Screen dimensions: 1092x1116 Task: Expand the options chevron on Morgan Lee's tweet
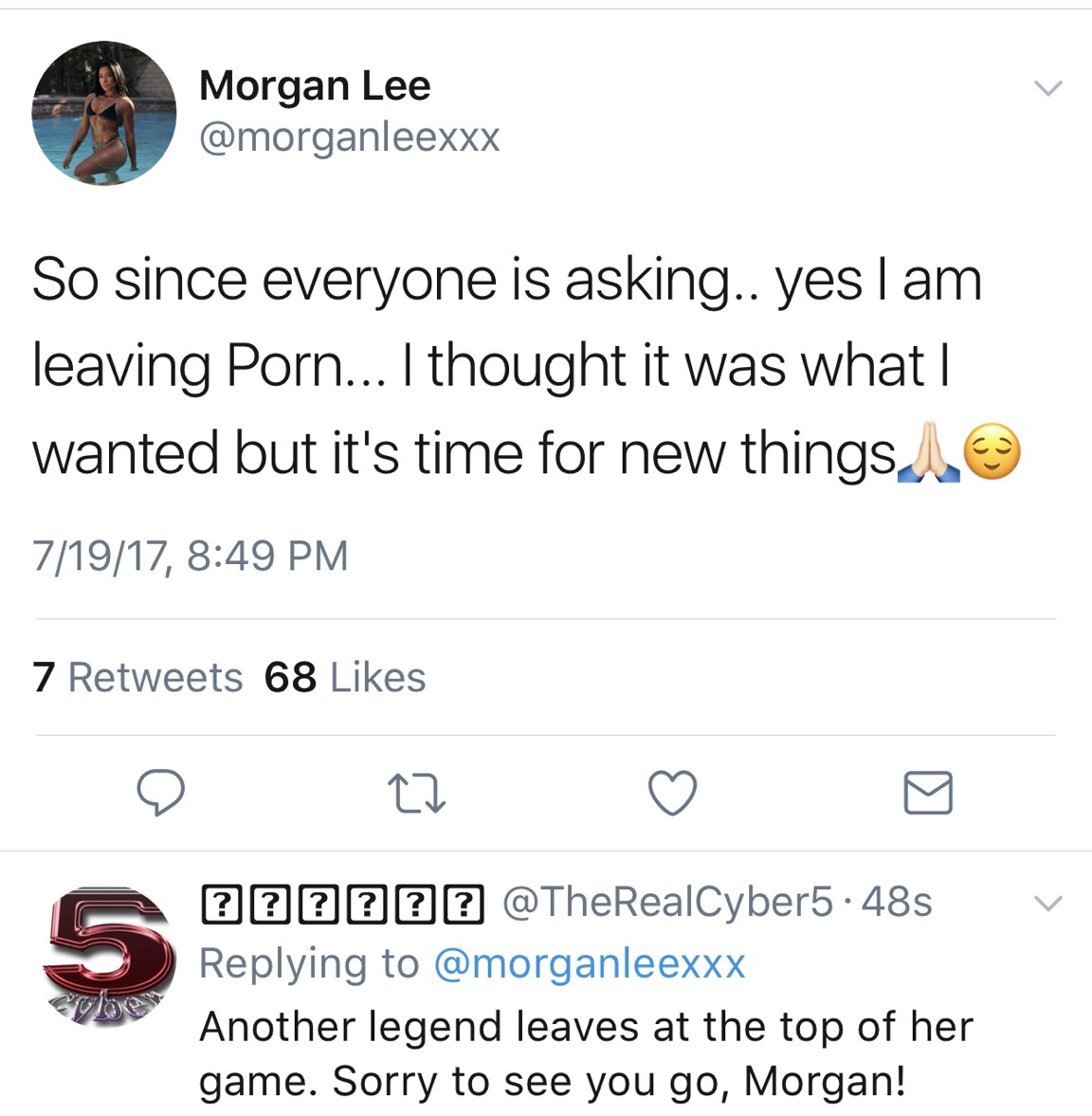pyautogui.click(x=1047, y=88)
